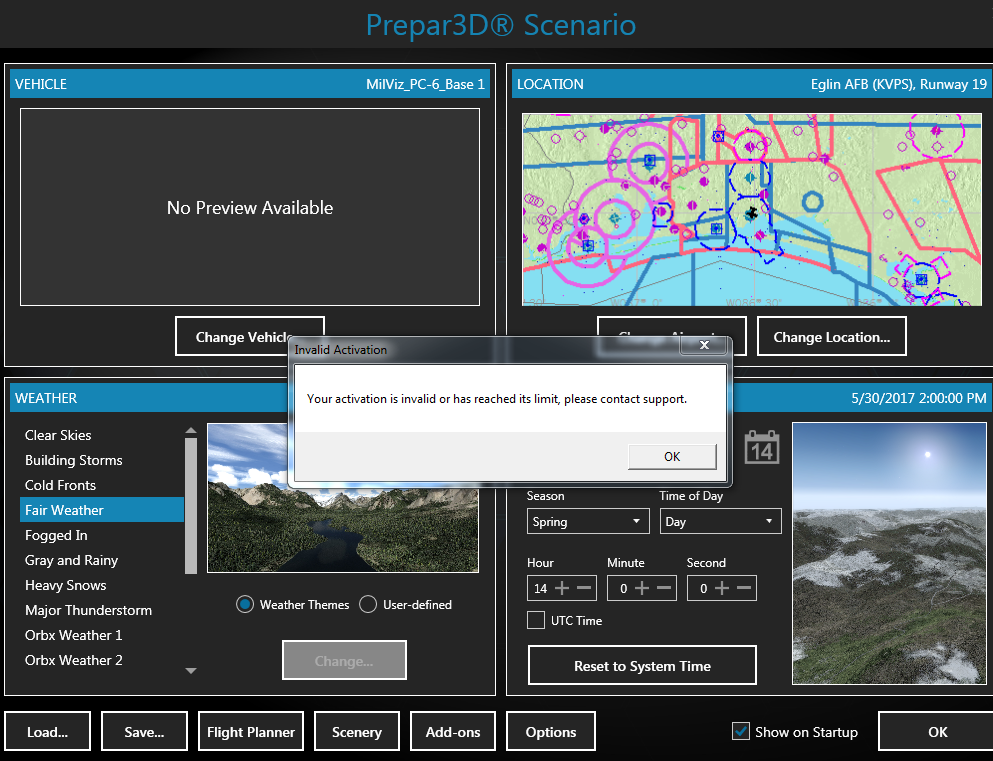Decrease the Minute value with minus
Viewport: 993px width, 761px height.
pyautogui.click(x=664, y=588)
